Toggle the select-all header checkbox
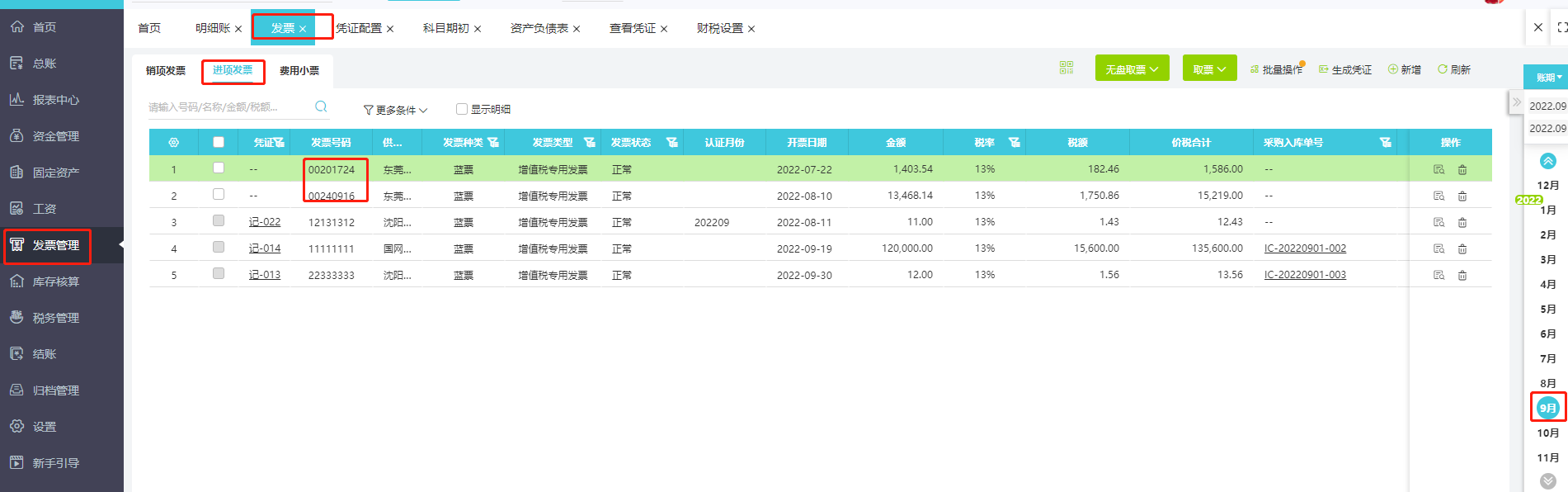Image resolution: width=1568 pixels, height=492 pixels. point(219,142)
